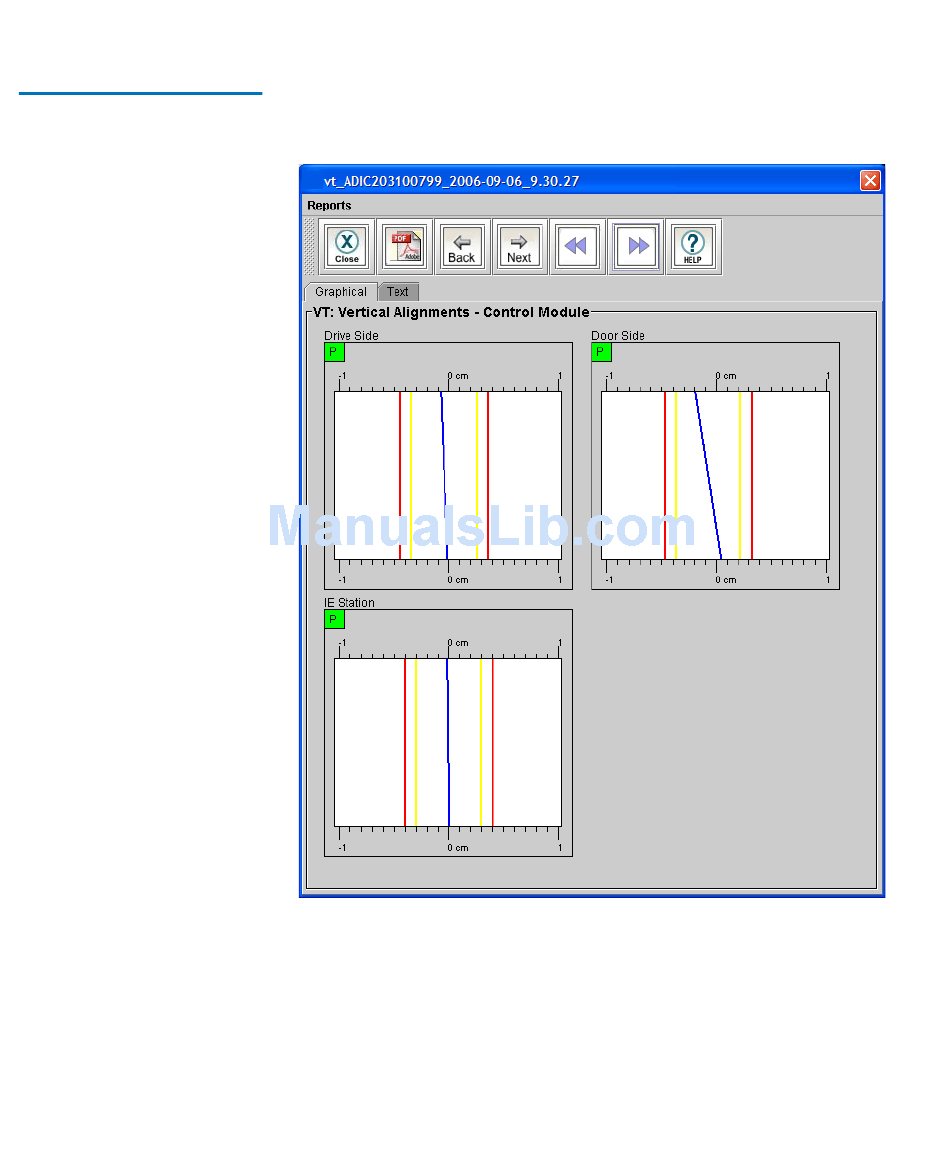Click the Close report icon

347,247
